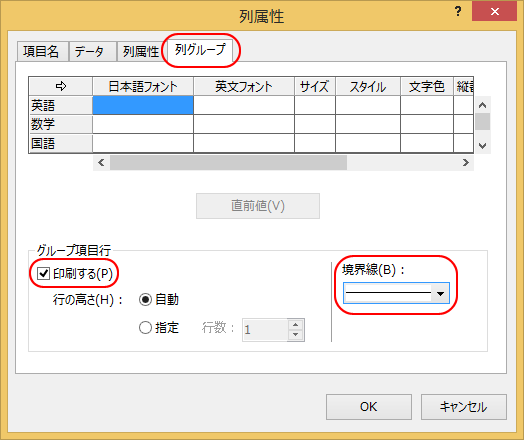This screenshot has width=524, height=440.
Task: Increase 行数 with spinner up arrow
Action: (295, 324)
